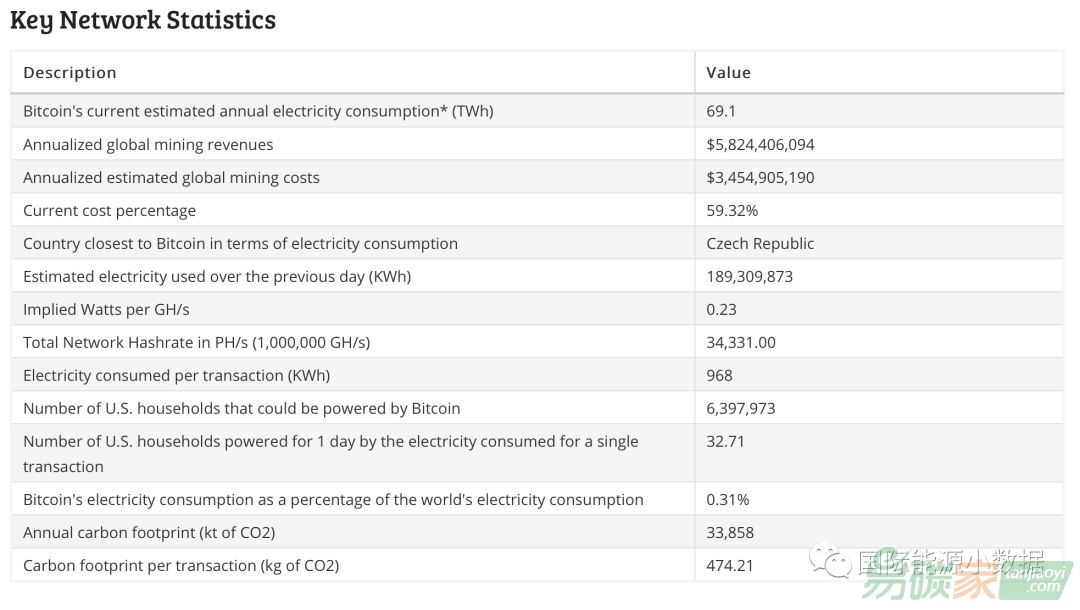This screenshot has height=610, width=1080.
Task: Click the Annualized global mining revenues row
Action: click(x=148, y=145)
